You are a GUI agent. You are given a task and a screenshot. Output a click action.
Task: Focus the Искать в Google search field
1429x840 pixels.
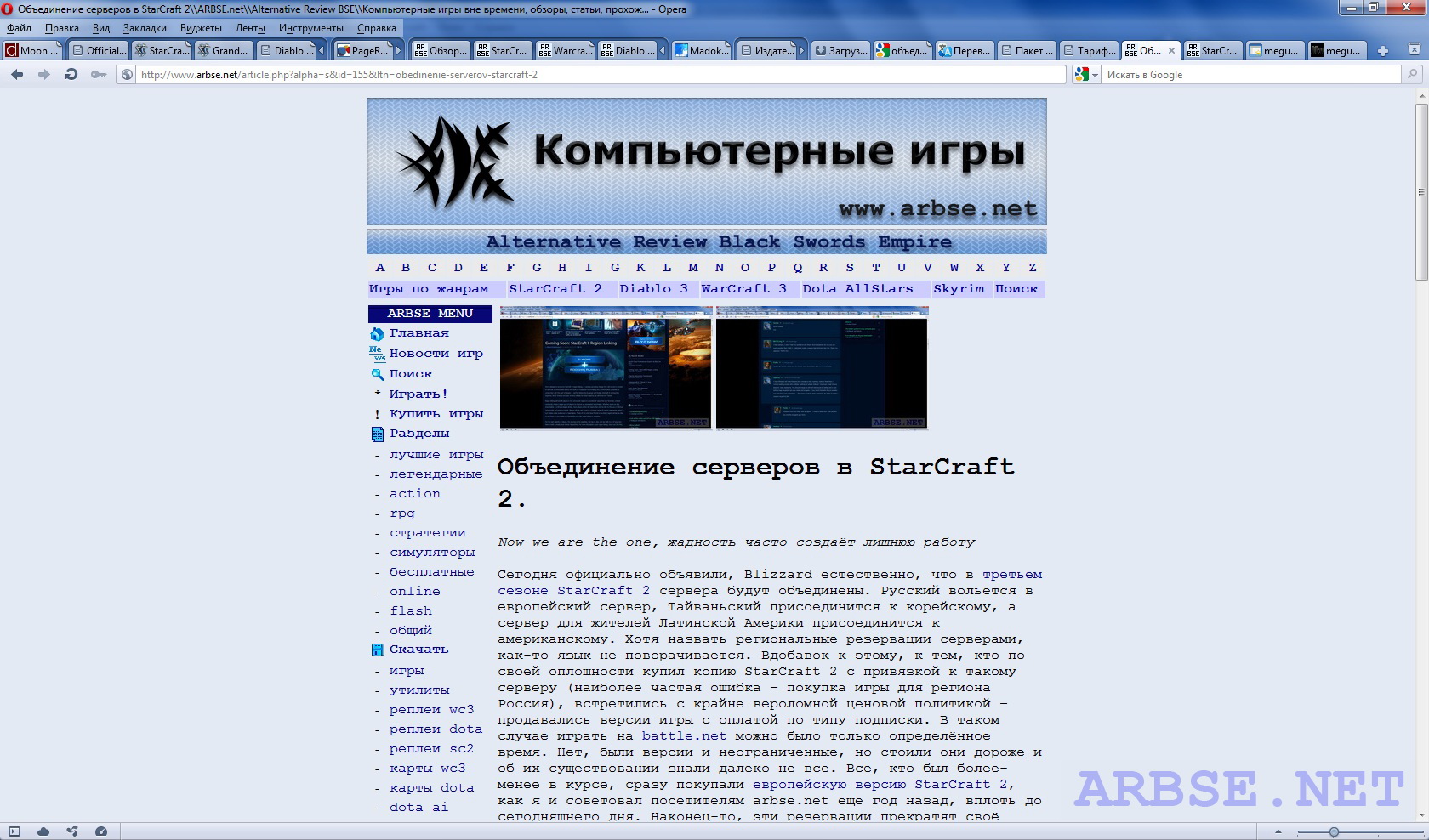pyautogui.click(x=1251, y=75)
